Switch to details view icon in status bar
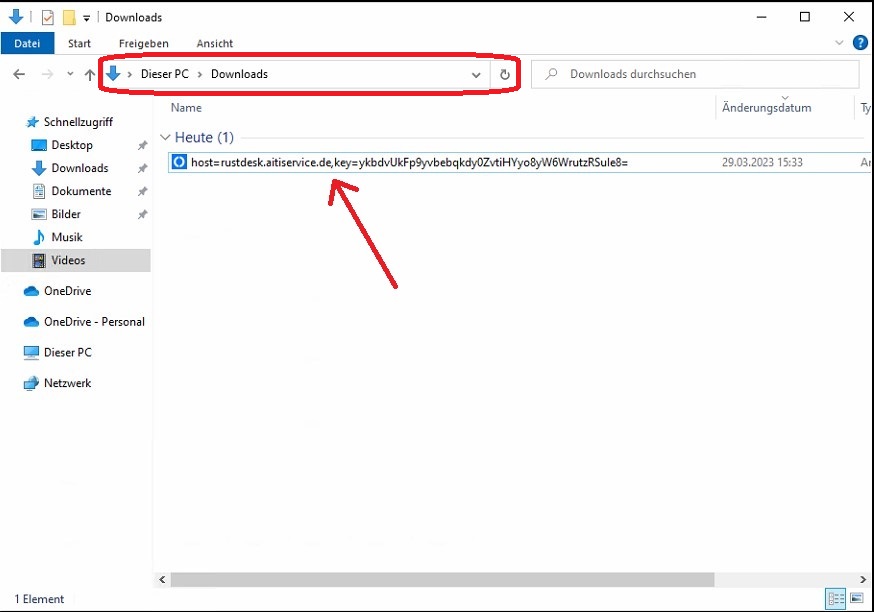The height and width of the screenshot is (612, 874). click(835, 599)
